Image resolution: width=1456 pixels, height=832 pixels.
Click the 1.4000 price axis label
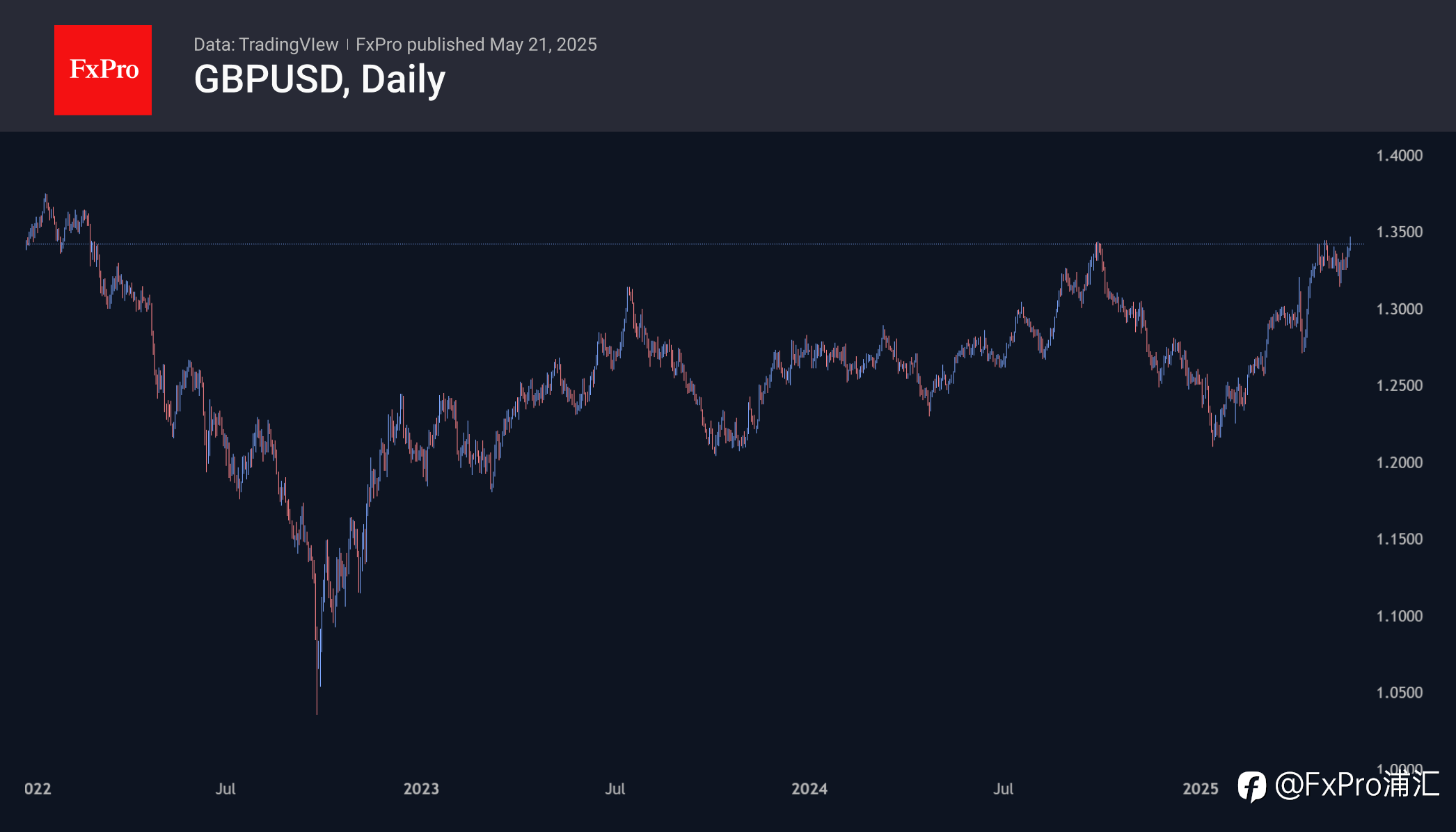(1400, 156)
